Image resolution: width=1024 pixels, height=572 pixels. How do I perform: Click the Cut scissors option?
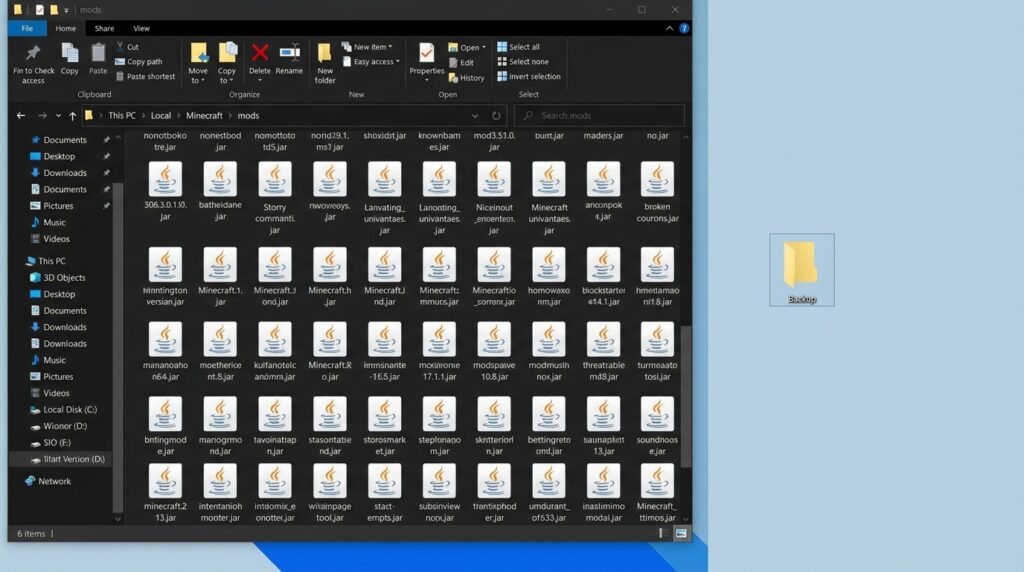[x=127, y=47]
